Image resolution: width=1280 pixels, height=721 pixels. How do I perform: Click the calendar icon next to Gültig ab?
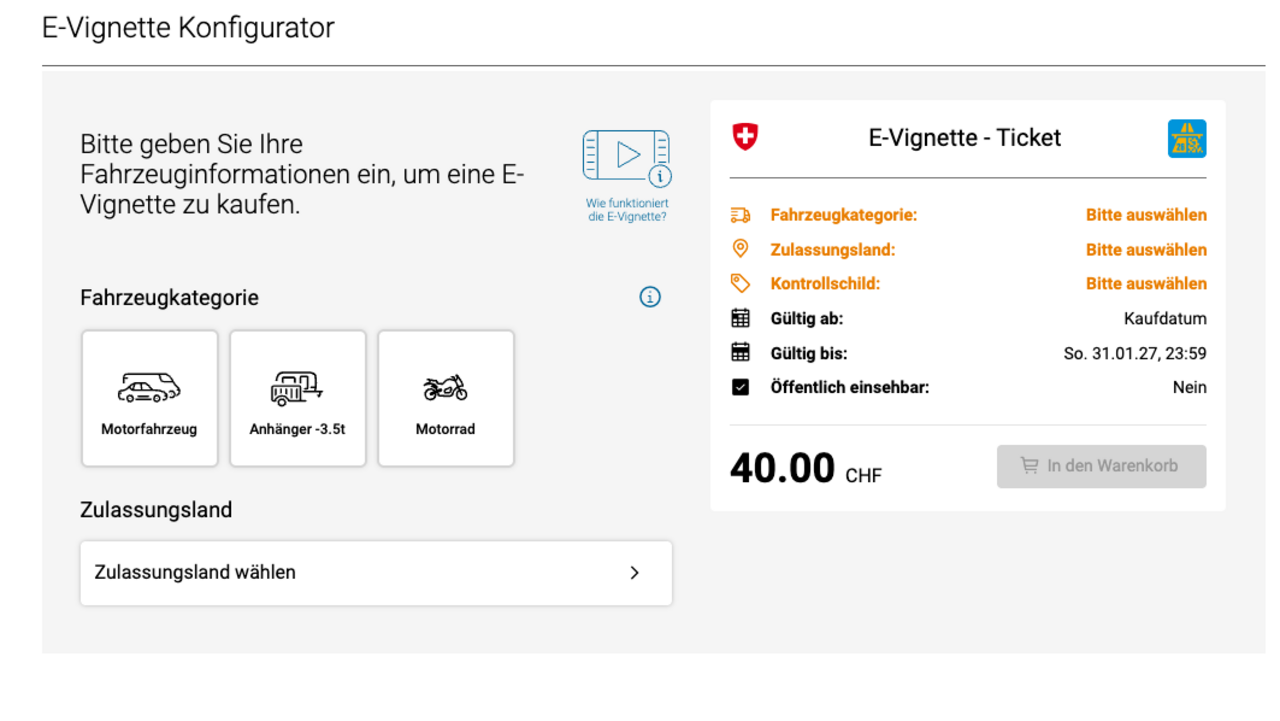pyautogui.click(x=741, y=318)
